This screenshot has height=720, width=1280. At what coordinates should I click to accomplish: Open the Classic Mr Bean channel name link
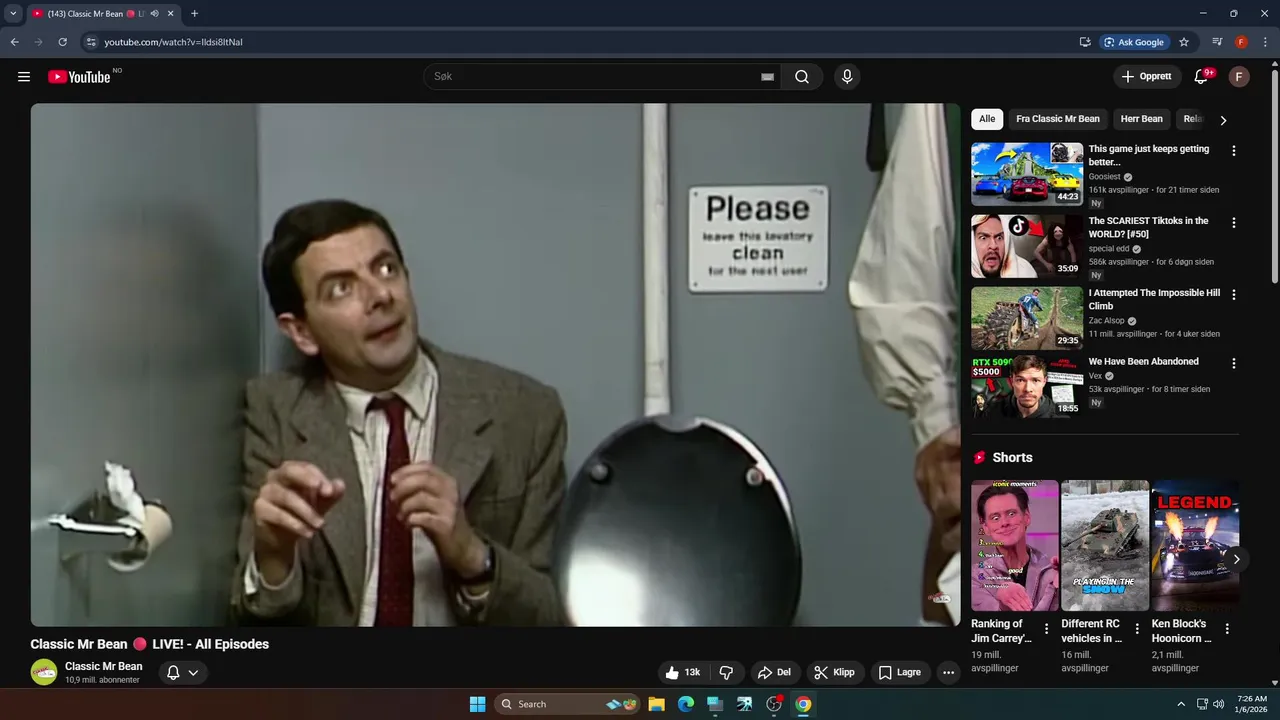point(104,666)
